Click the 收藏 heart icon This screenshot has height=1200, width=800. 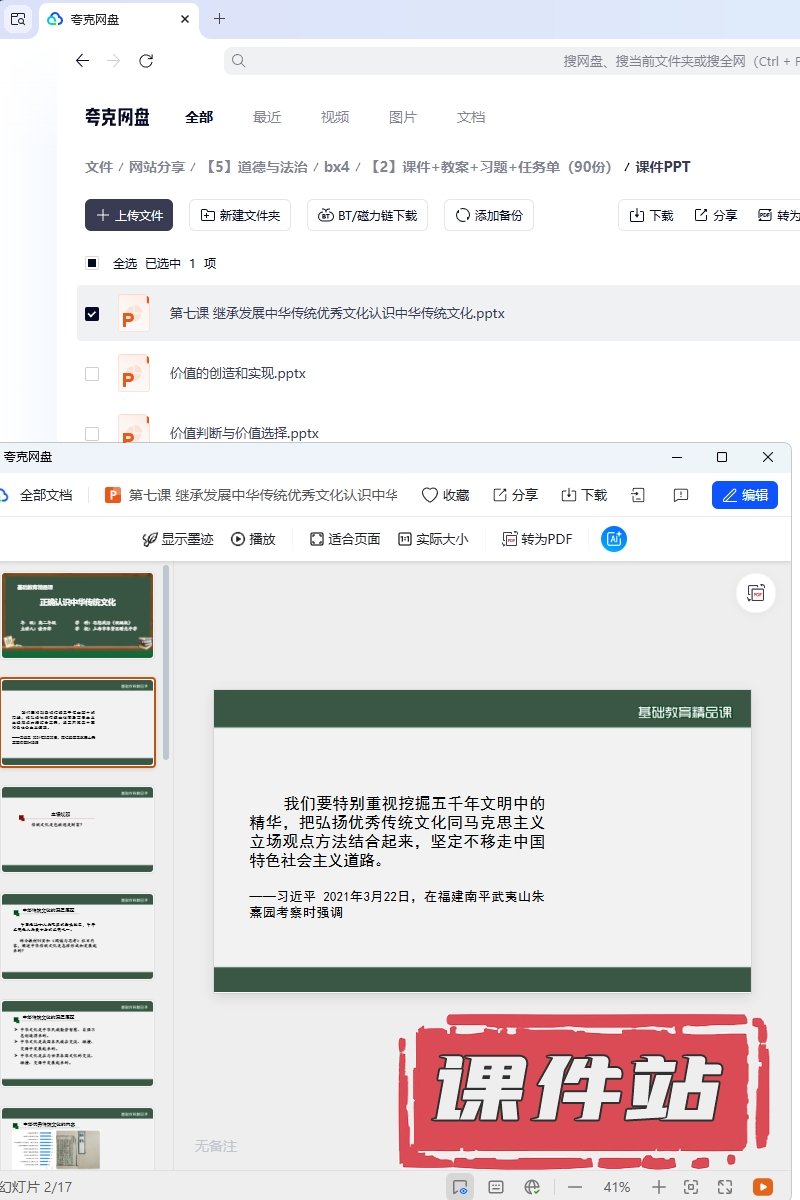point(430,495)
